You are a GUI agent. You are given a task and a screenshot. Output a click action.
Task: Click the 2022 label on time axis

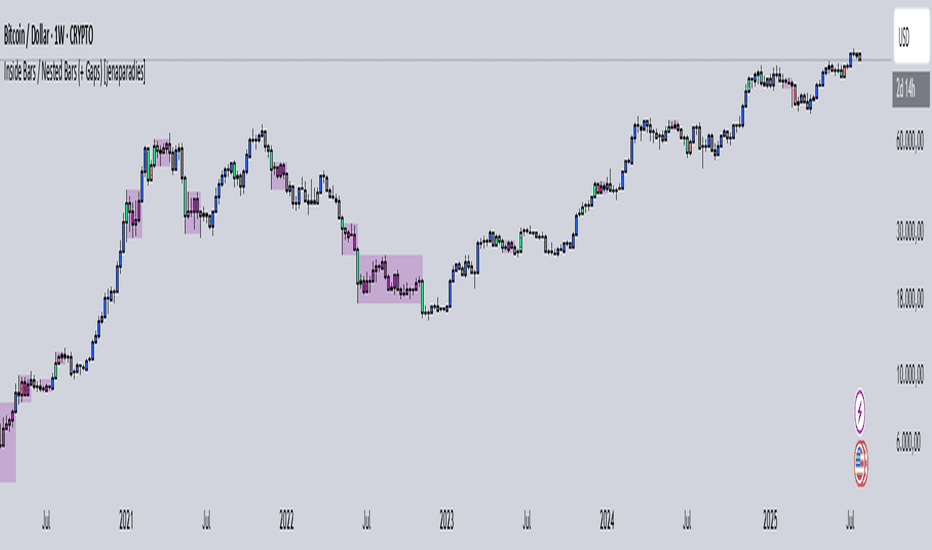286,520
